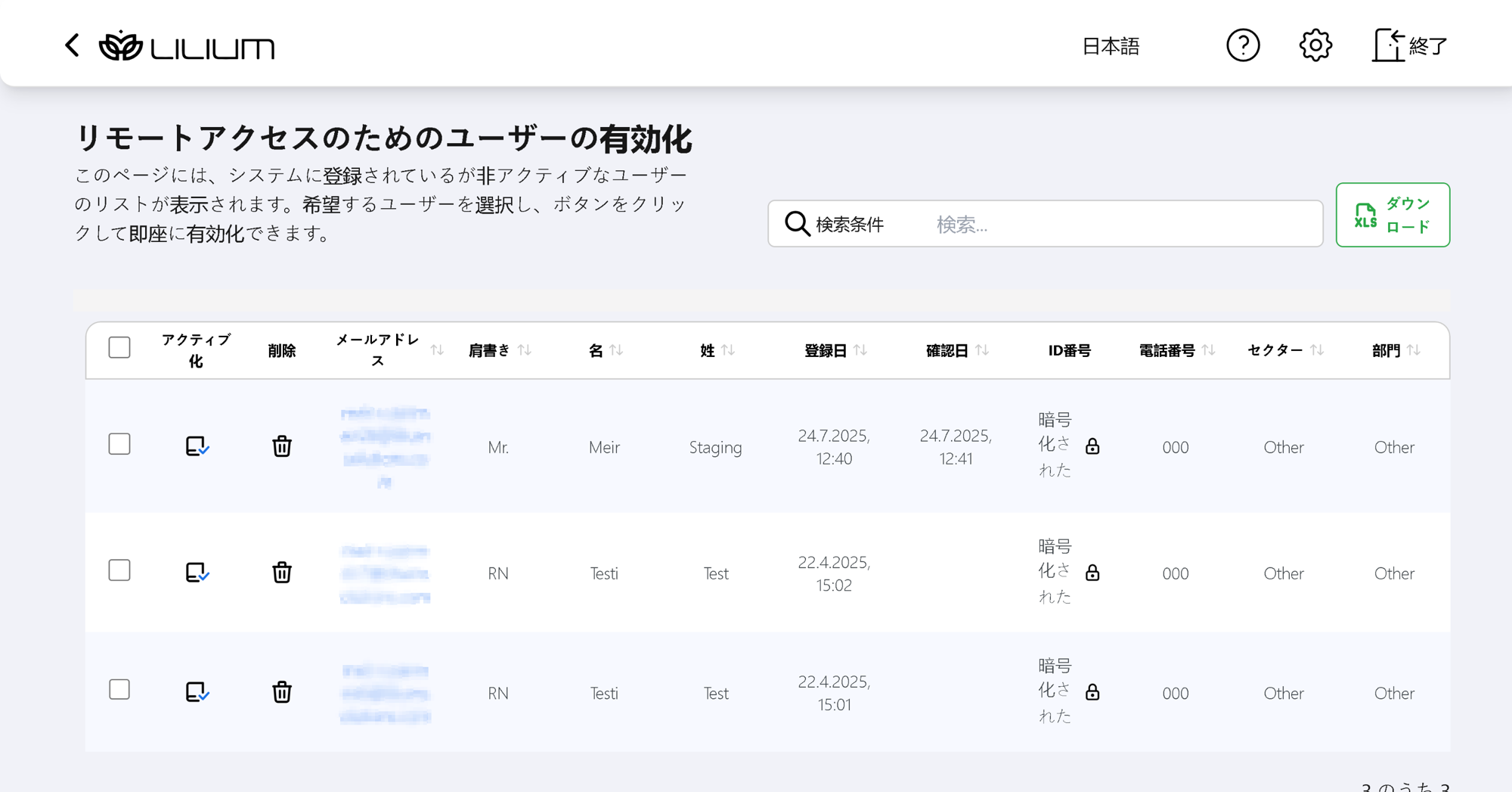The image size is (1512, 792).
Task: Check the checkbox for the Meir row
Action: [x=119, y=444]
